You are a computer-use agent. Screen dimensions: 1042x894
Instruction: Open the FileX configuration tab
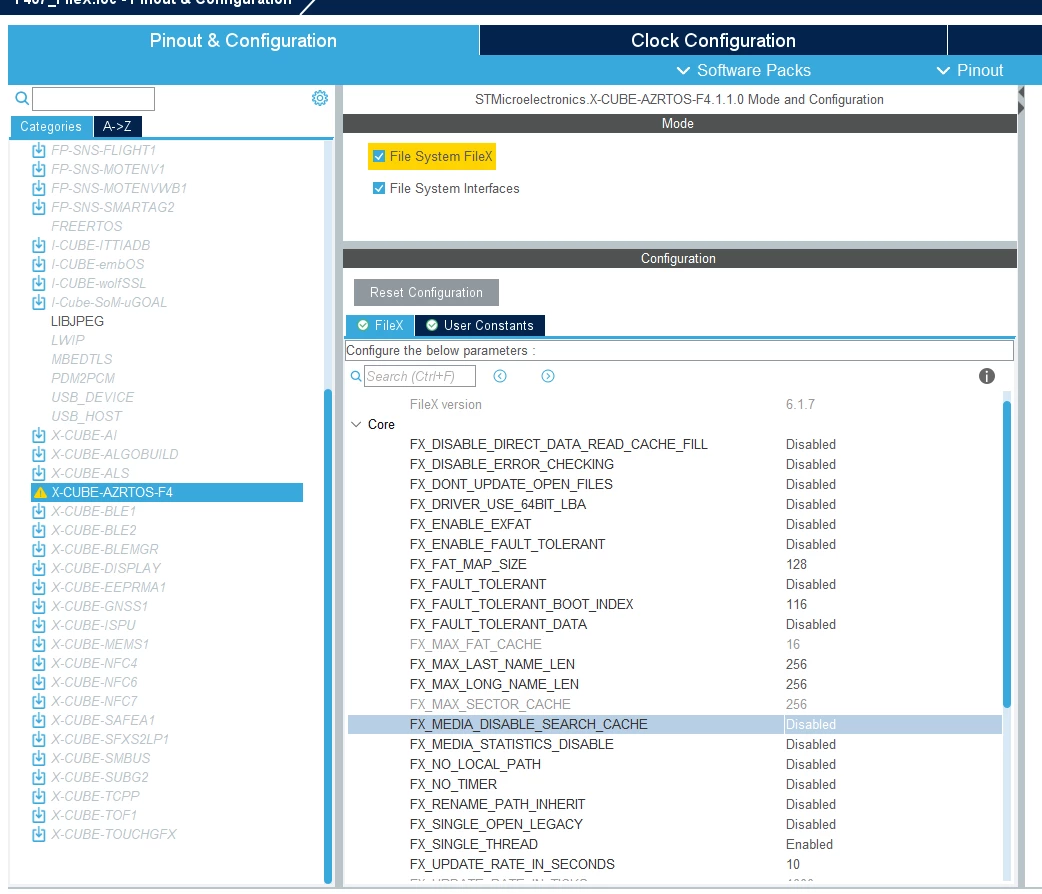pyautogui.click(x=381, y=326)
